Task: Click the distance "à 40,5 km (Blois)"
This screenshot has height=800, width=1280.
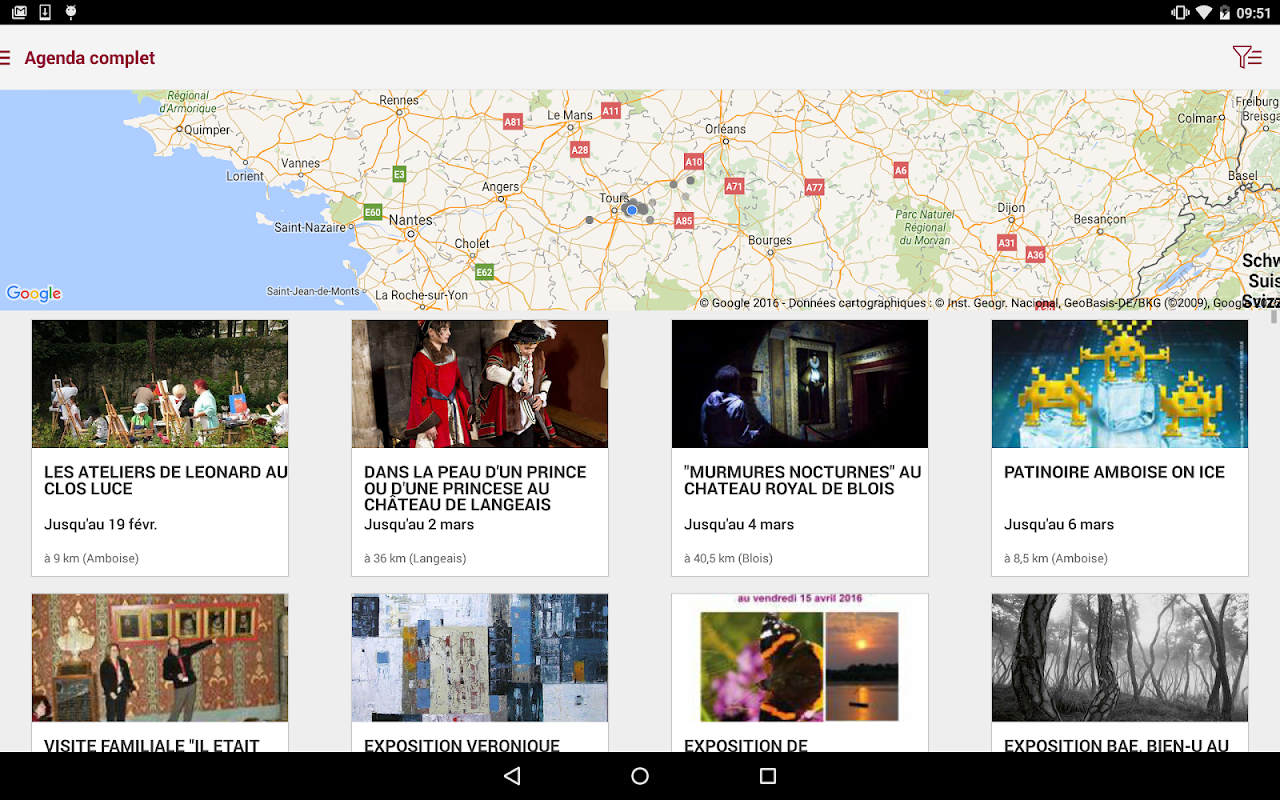Action: (728, 558)
